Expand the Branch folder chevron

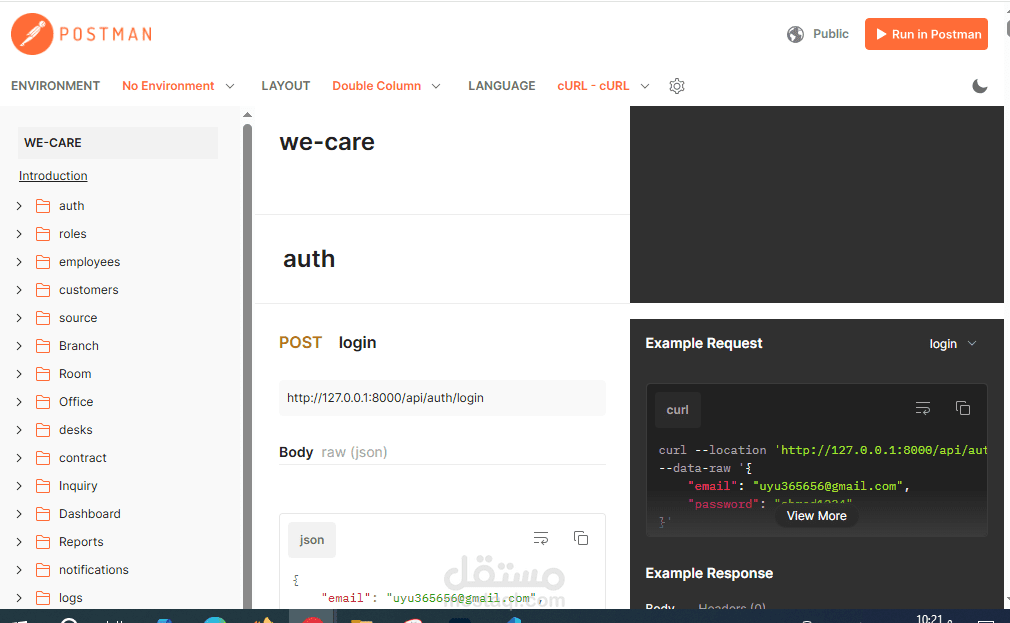(x=19, y=346)
